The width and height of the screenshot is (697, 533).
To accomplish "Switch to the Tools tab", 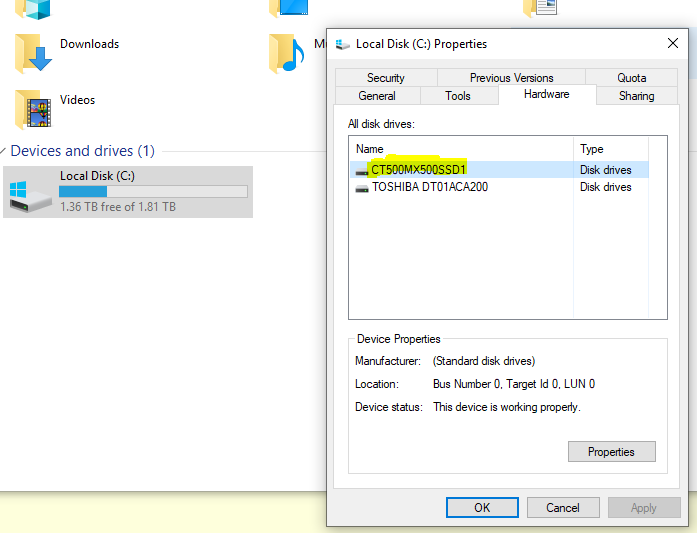I will pos(458,96).
